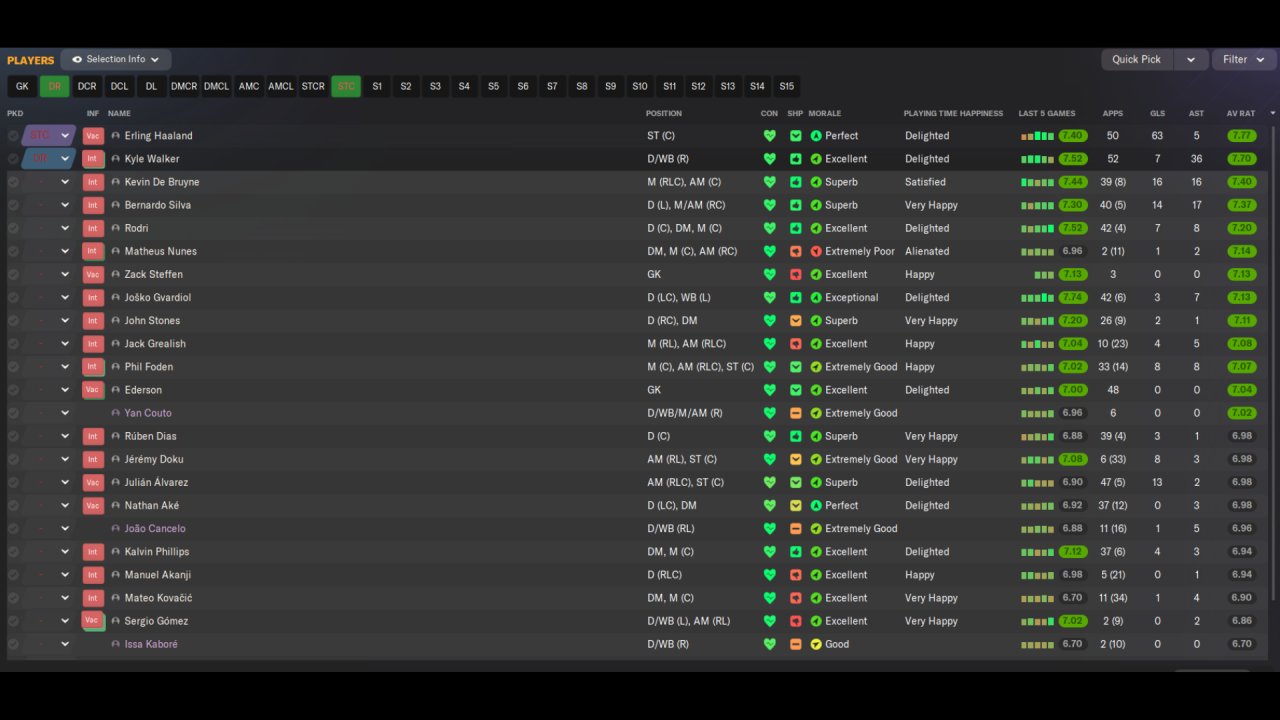Click Erling Haaland's 7.77 average rating
Viewport: 1280px width, 720px height.
click(x=1242, y=136)
